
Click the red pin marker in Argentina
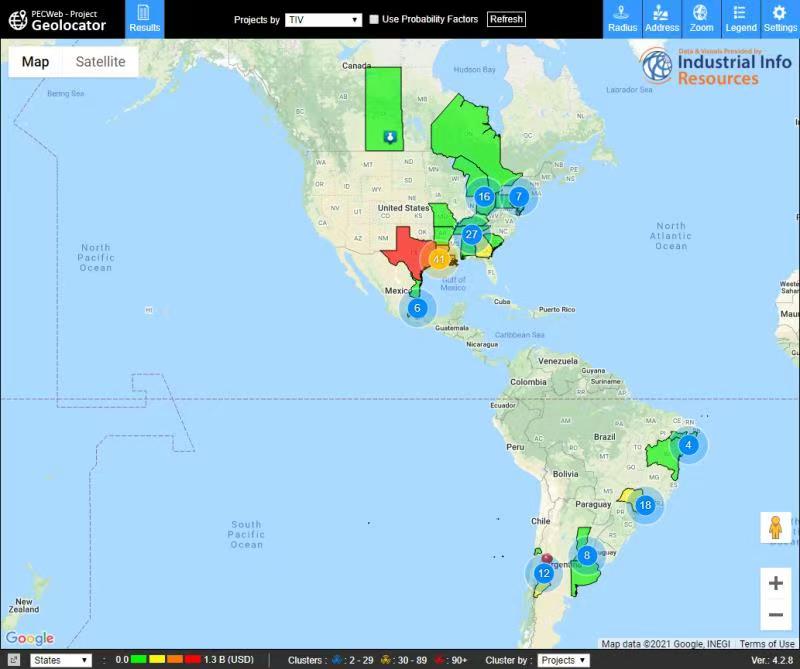point(547,557)
